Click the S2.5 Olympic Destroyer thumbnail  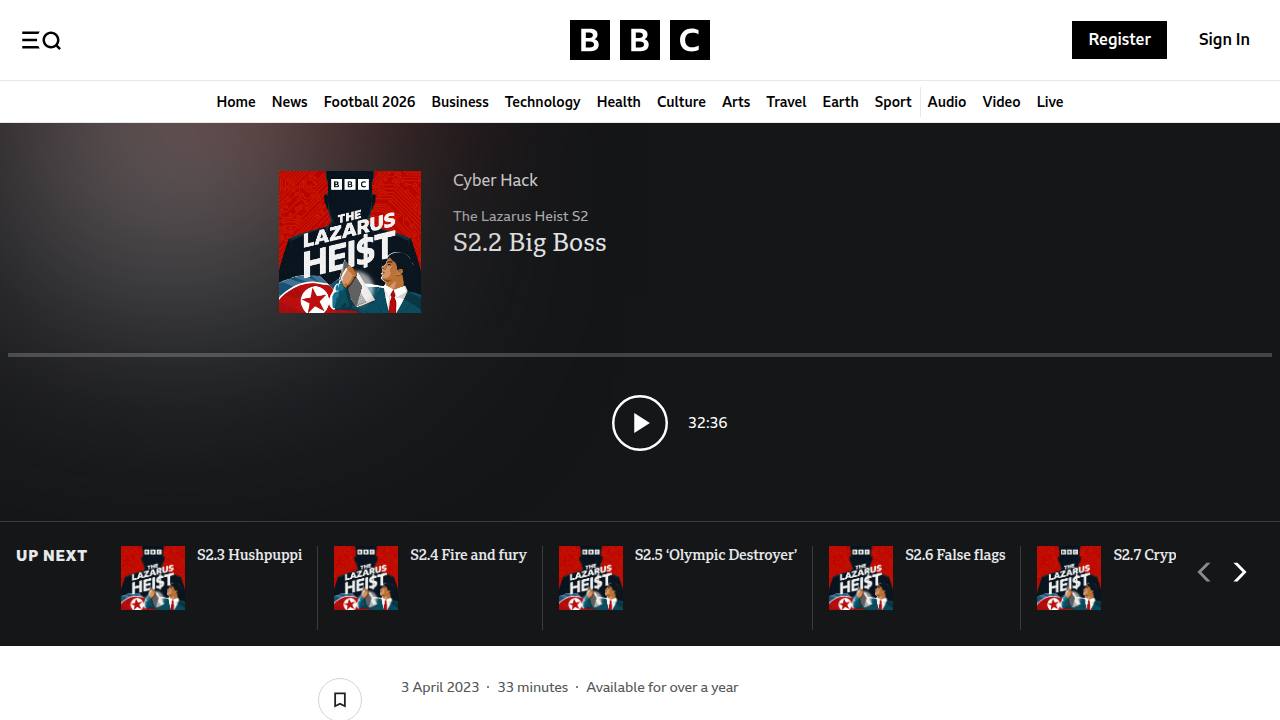coord(591,578)
